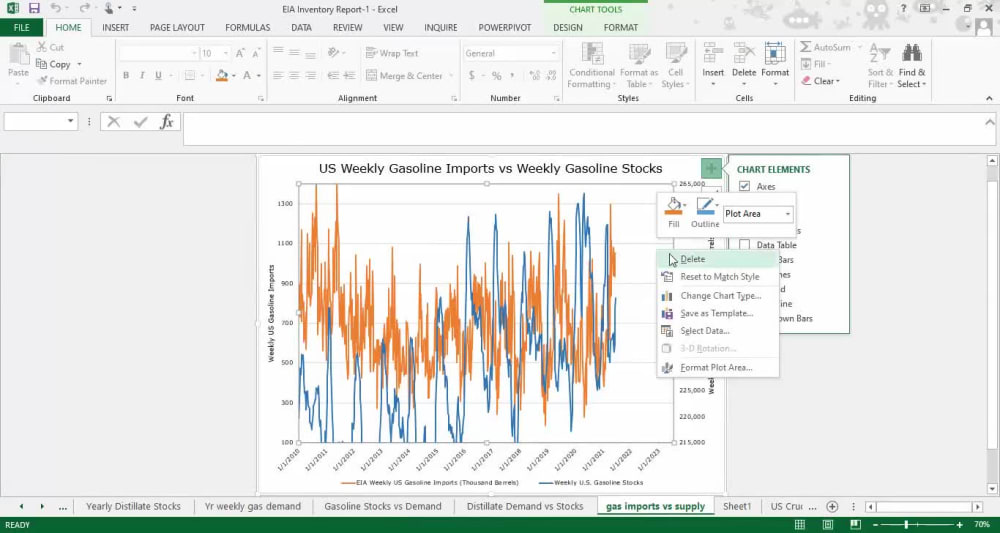Open the font size dropdown
Viewport: 1000px width, 533px height.
(225, 54)
